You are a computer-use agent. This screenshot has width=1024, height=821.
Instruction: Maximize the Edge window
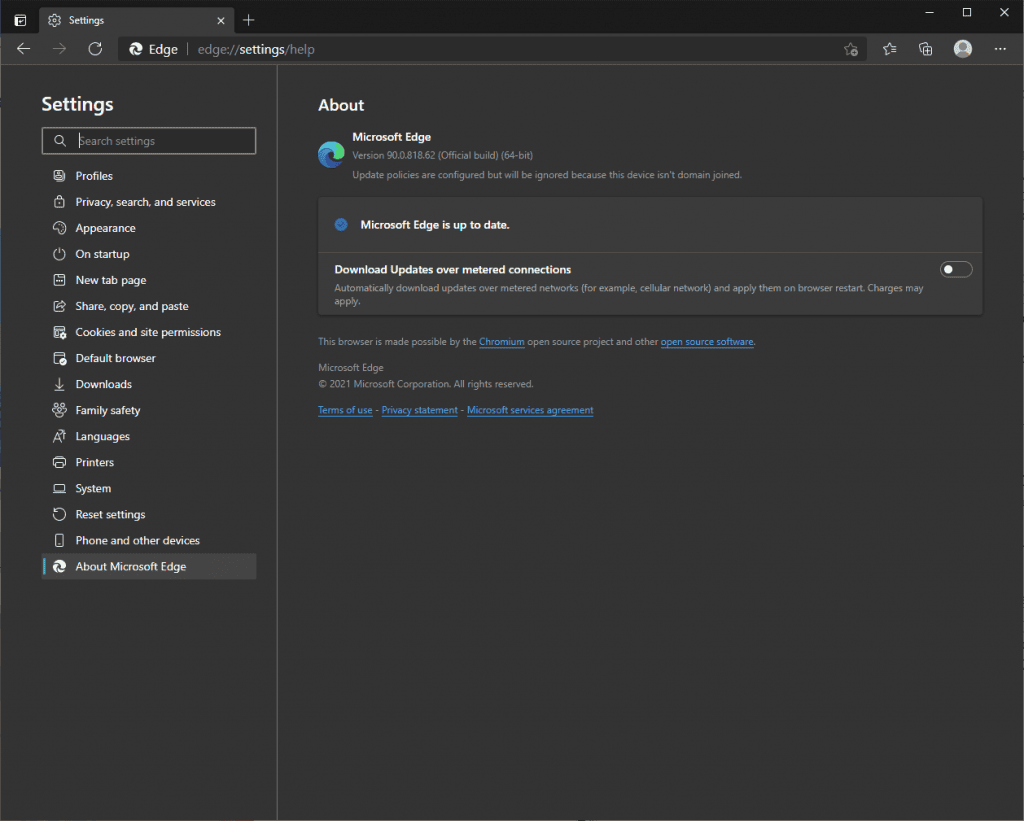click(x=967, y=12)
